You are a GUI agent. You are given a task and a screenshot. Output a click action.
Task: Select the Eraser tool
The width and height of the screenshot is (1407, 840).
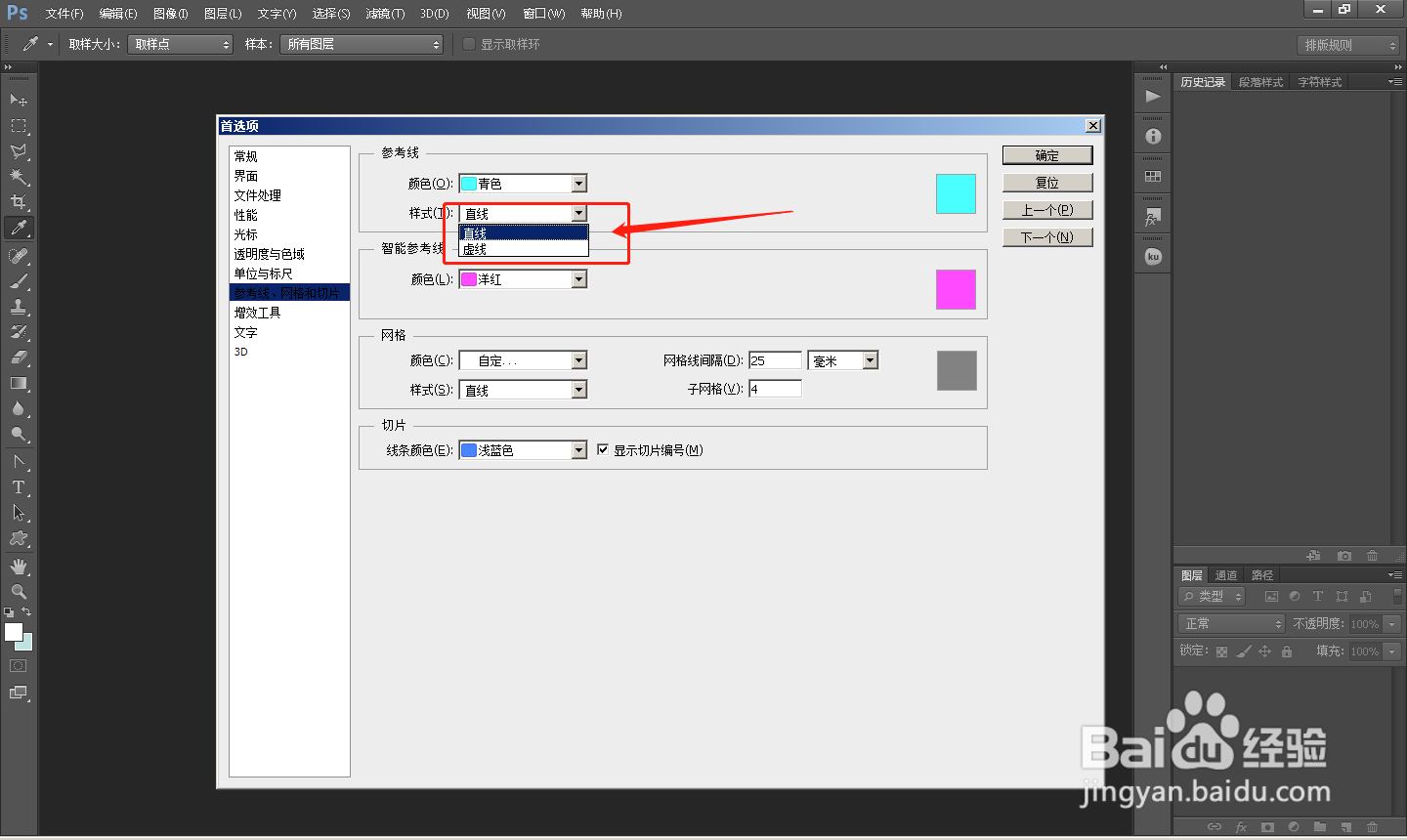click(x=19, y=357)
